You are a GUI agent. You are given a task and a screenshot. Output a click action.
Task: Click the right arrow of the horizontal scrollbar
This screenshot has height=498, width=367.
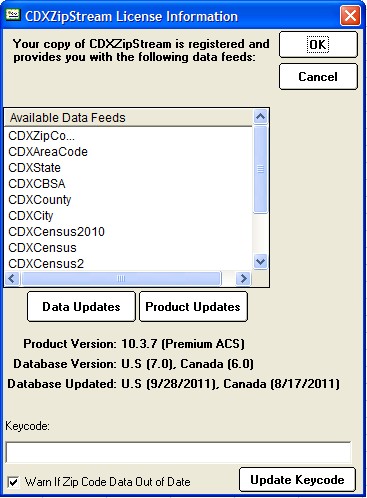tap(243, 278)
